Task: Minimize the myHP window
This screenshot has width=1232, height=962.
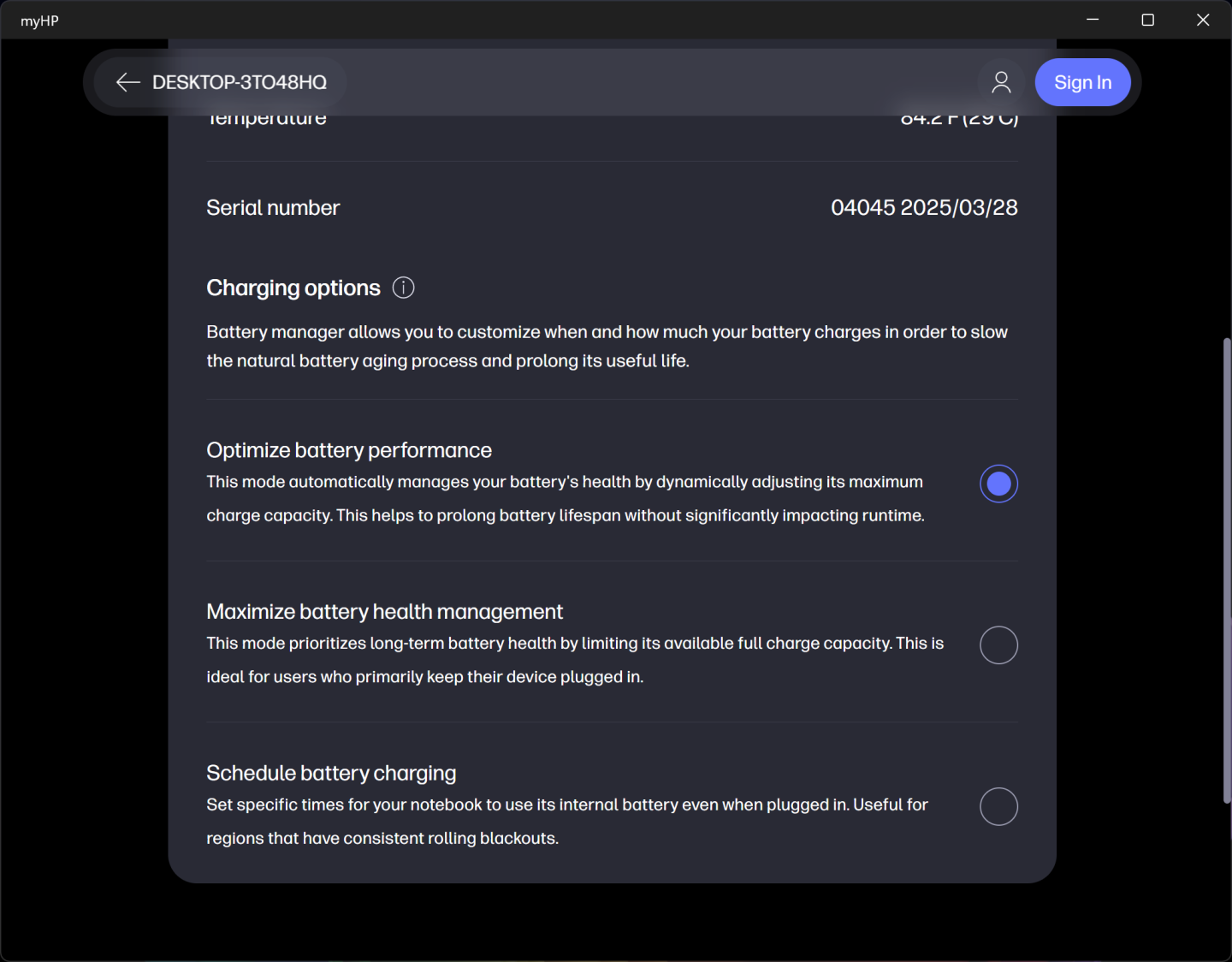Action: [1093, 20]
